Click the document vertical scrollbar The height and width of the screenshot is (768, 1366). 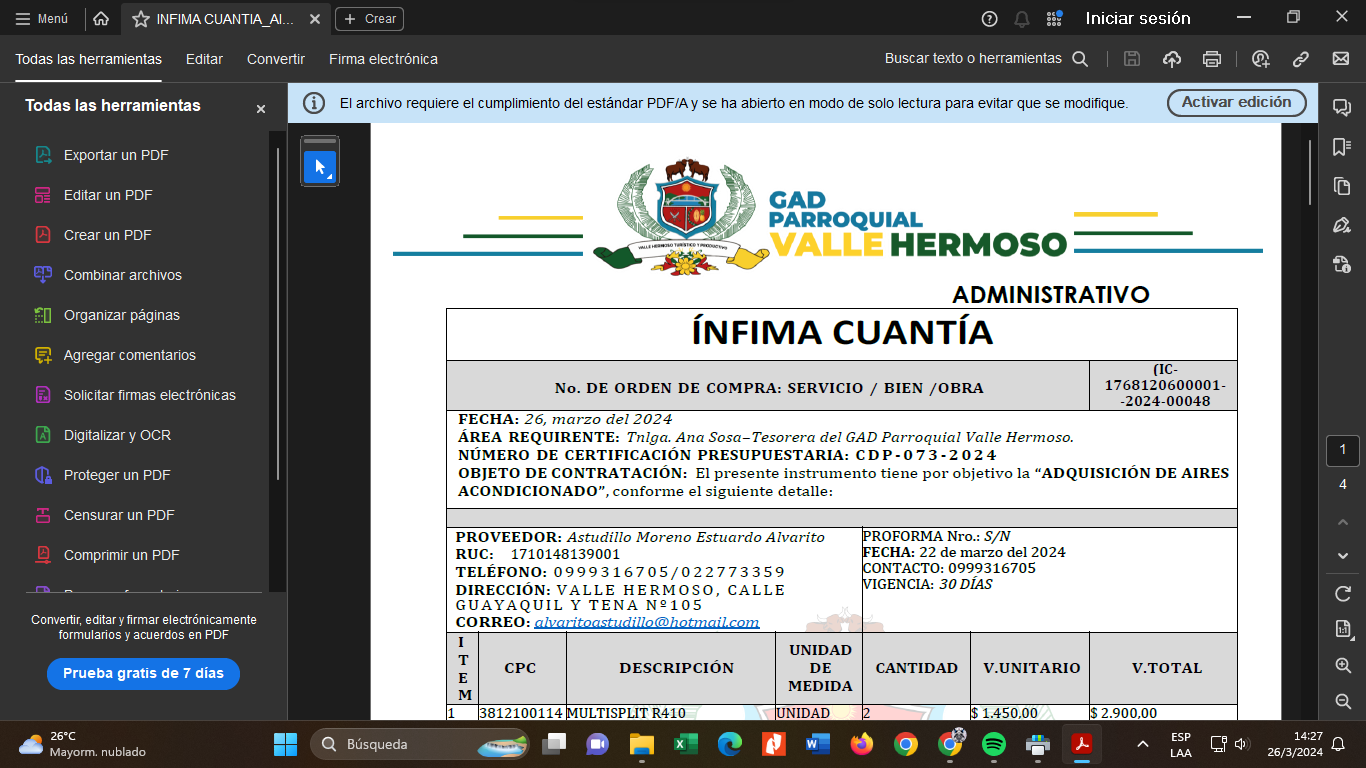click(1310, 200)
